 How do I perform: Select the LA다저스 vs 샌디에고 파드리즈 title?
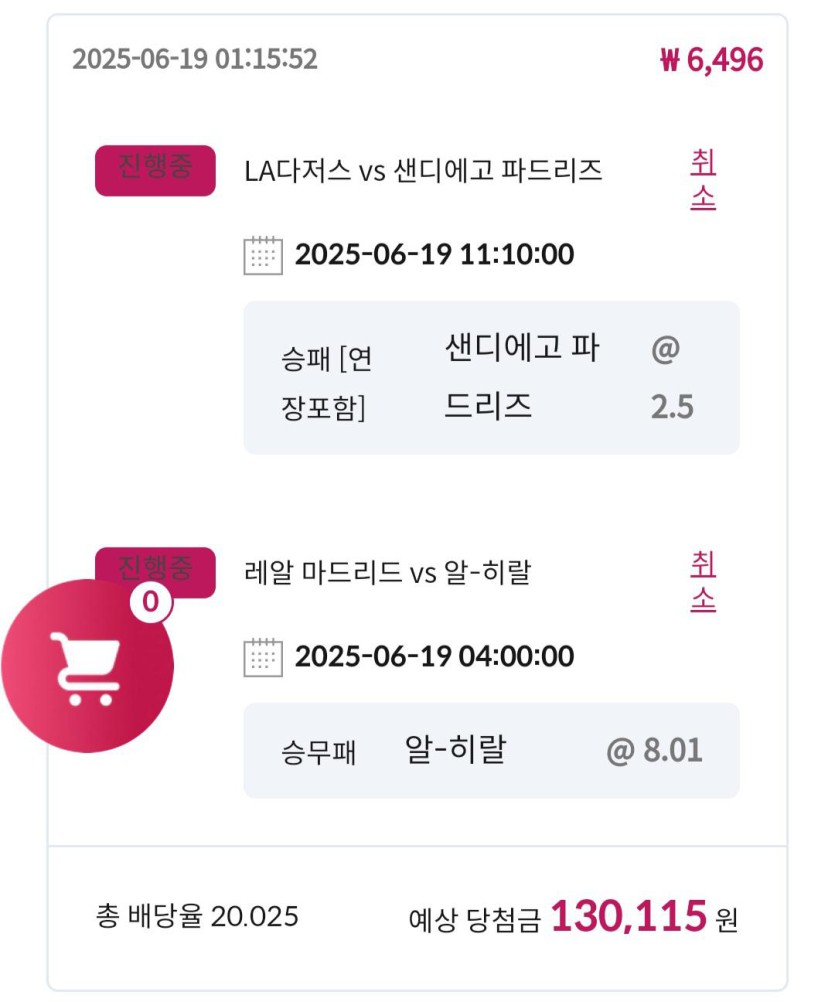pos(423,171)
